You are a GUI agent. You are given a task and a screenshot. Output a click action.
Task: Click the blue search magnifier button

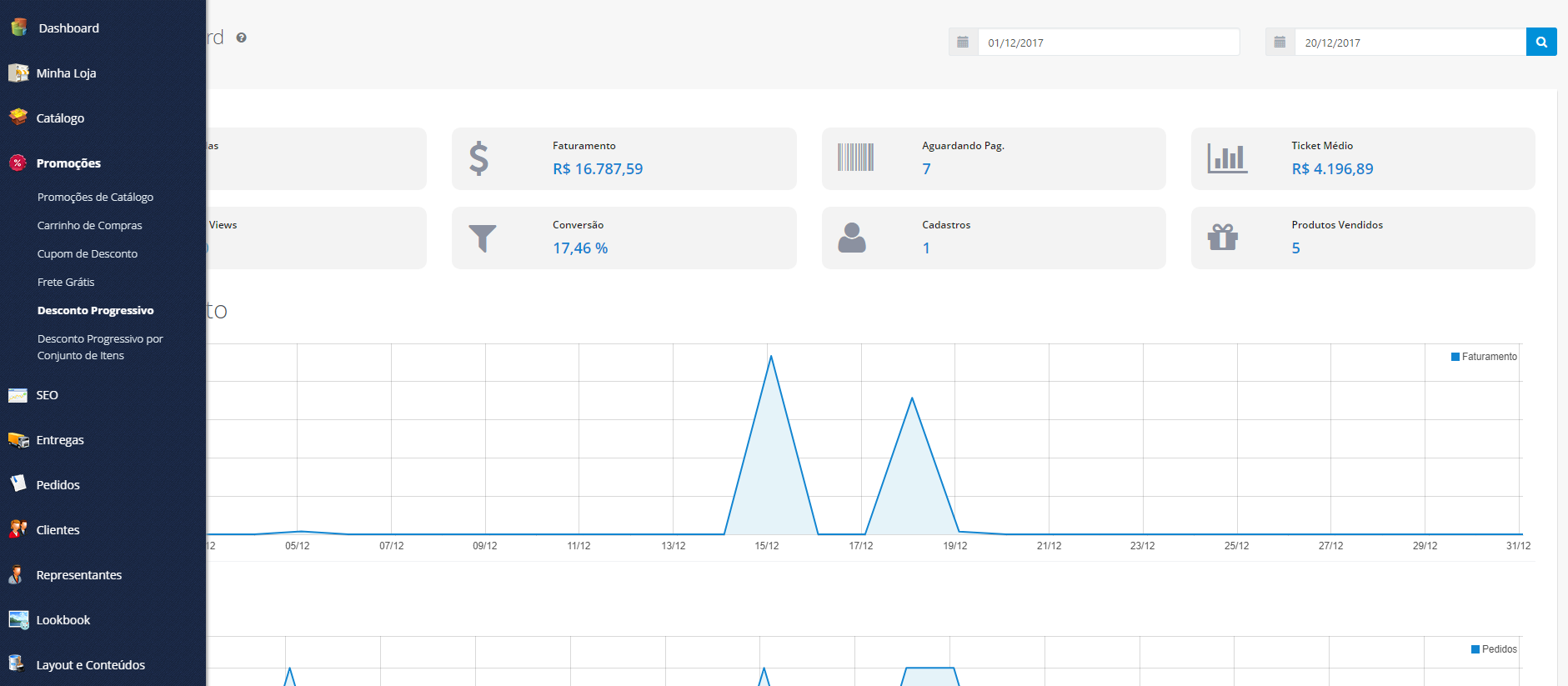(1541, 42)
